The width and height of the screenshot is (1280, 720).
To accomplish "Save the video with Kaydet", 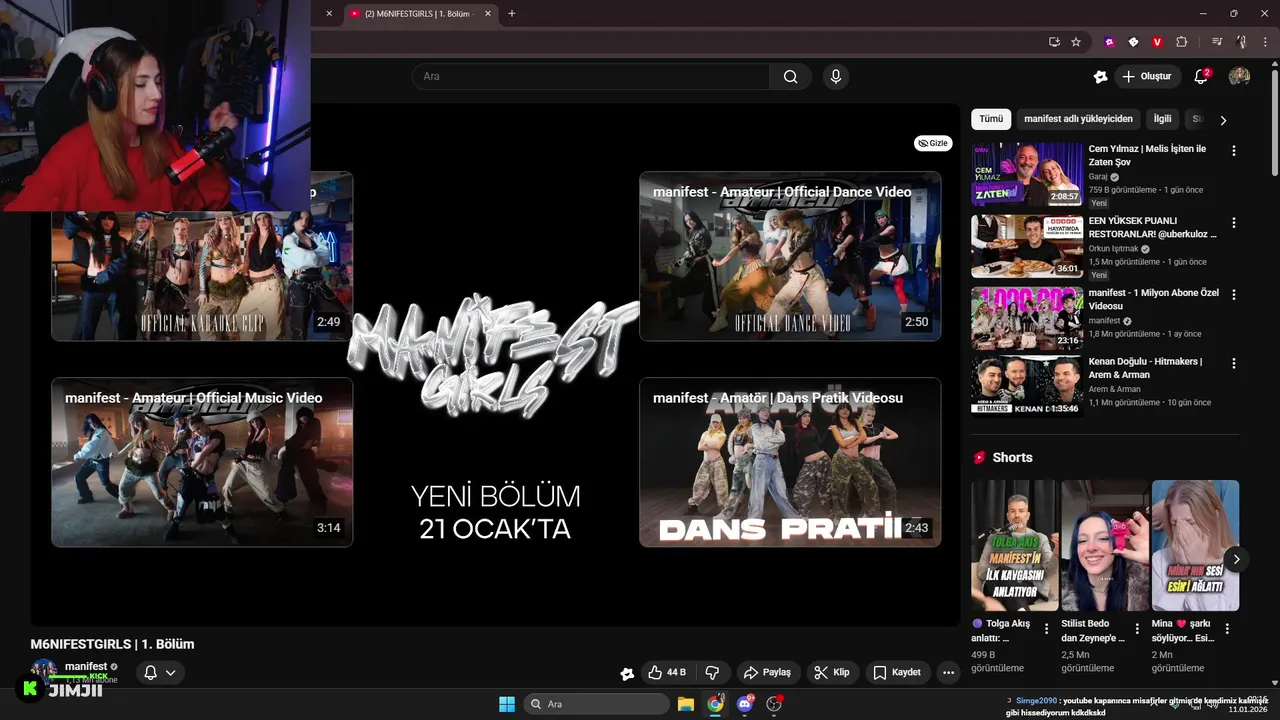I will tap(897, 673).
